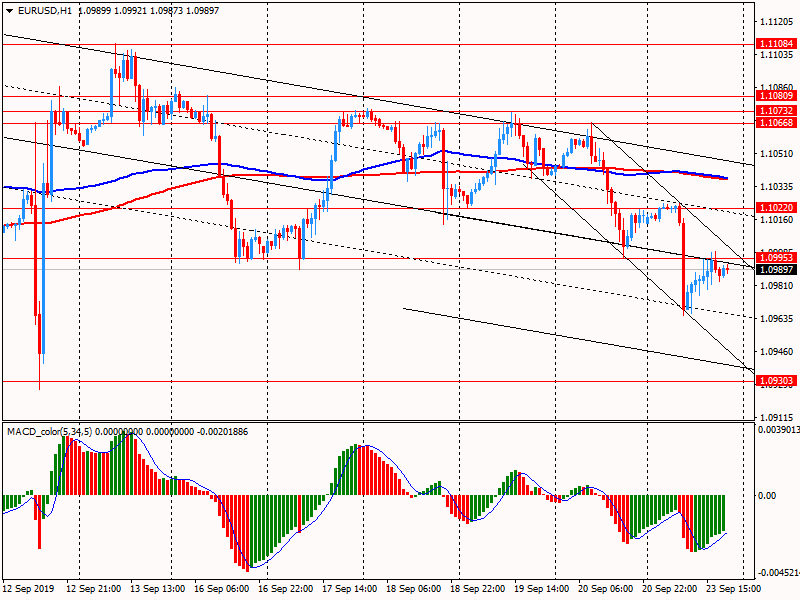Screen dimensions: 800x600
Task: Click the 18 Sep 06:00 time axis label
Action: click(414, 589)
